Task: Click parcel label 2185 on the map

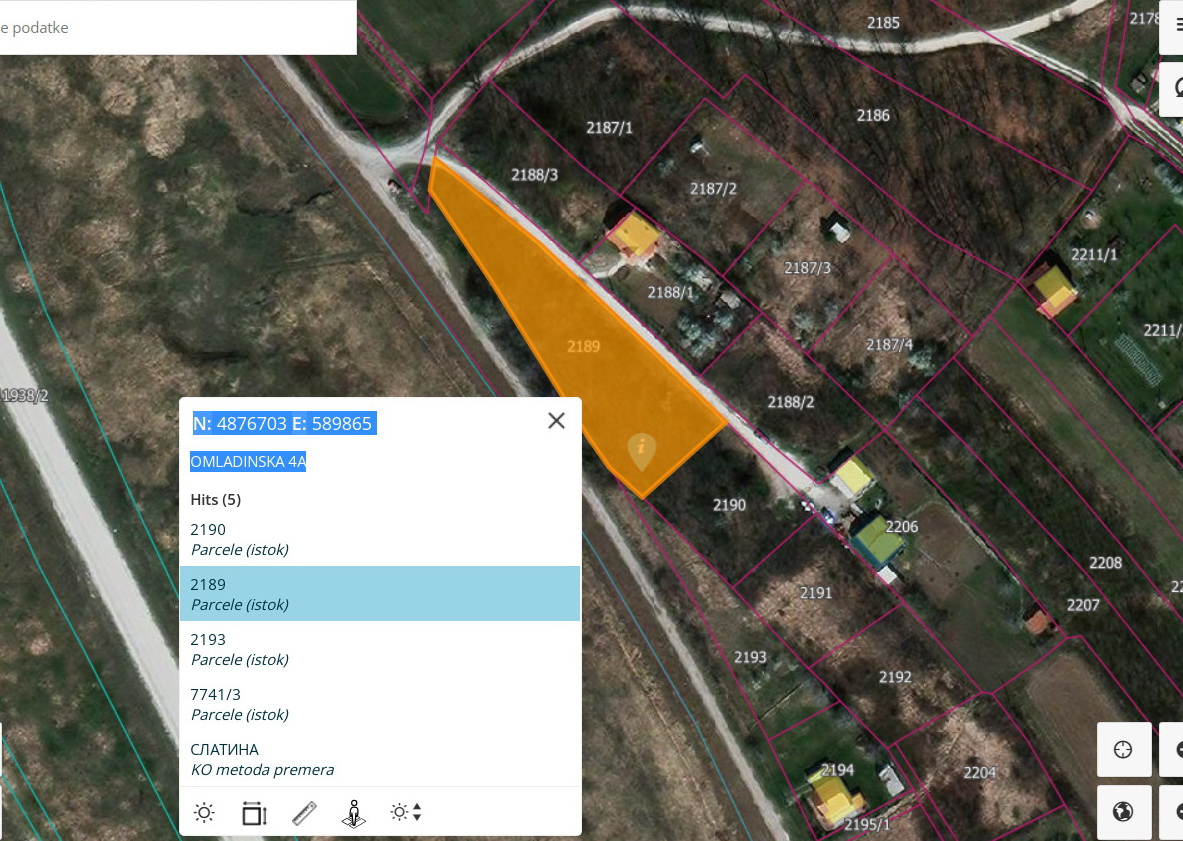Action: click(x=883, y=23)
